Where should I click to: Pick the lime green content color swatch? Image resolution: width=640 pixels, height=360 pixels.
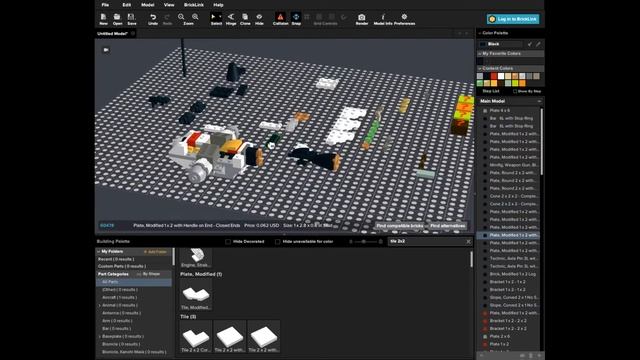click(516, 83)
